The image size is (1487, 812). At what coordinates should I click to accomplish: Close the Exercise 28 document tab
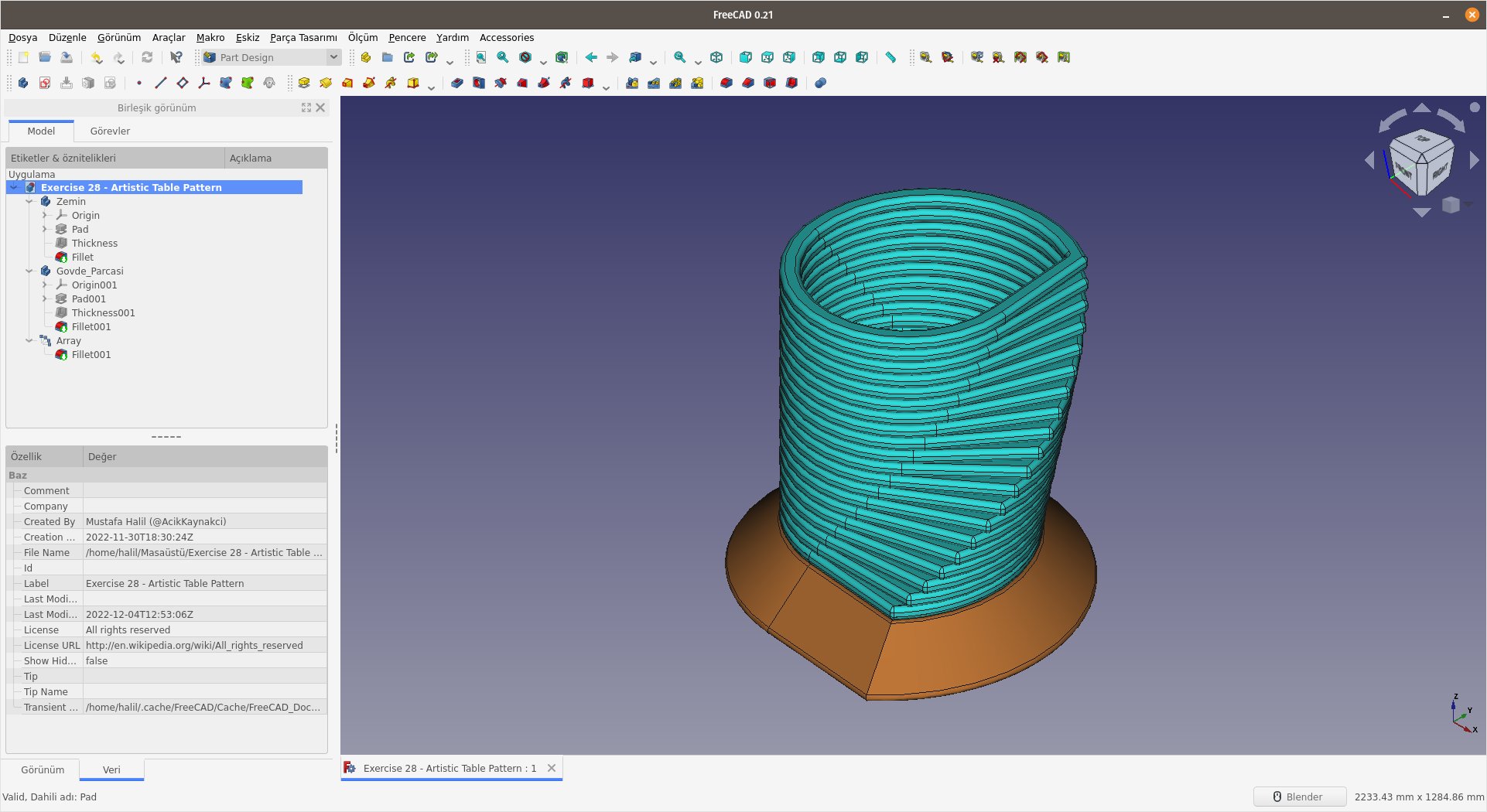coord(552,768)
